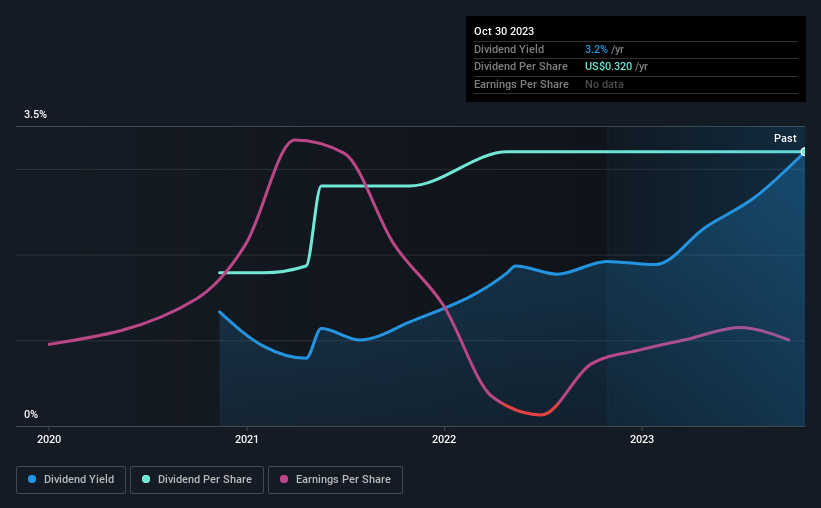The width and height of the screenshot is (821, 508).
Task: Click the 2022 x-axis label
Action: pyautogui.click(x=444, y=439)
